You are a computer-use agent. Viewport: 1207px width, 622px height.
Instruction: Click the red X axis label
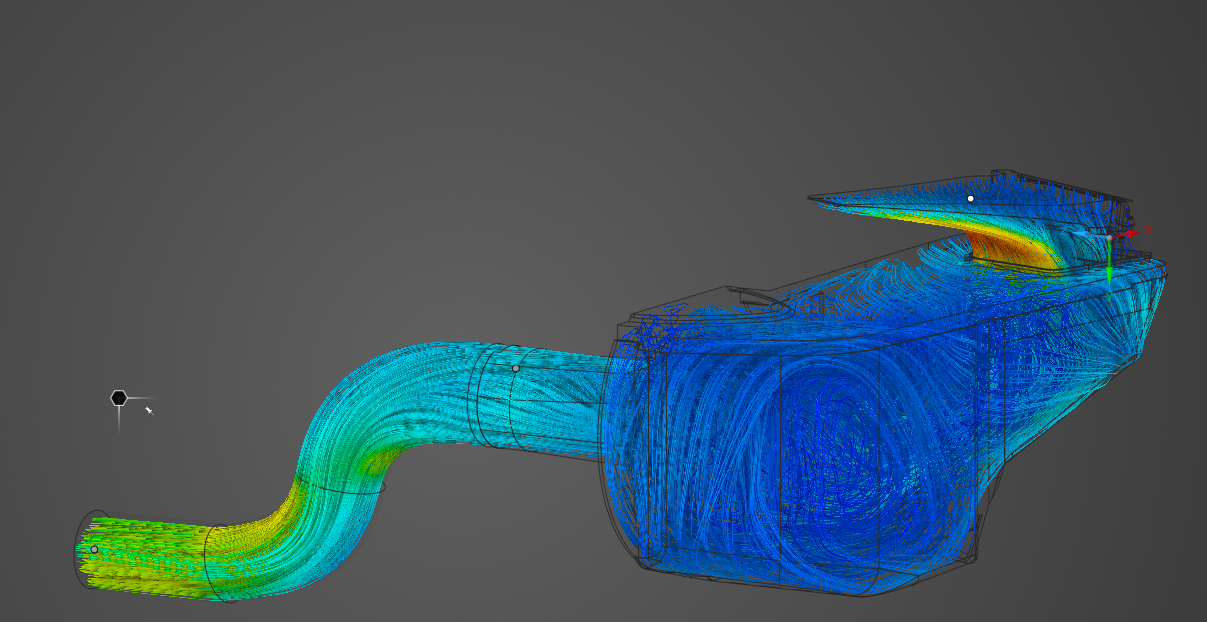1148,230
